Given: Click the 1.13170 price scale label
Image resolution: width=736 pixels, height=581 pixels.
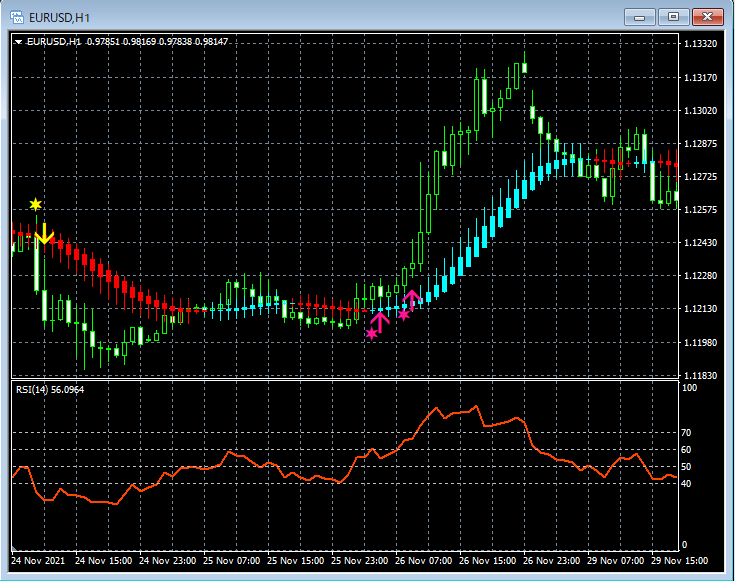Looking at the screenshot, I should pyautogui.click(x=700, y=77).
